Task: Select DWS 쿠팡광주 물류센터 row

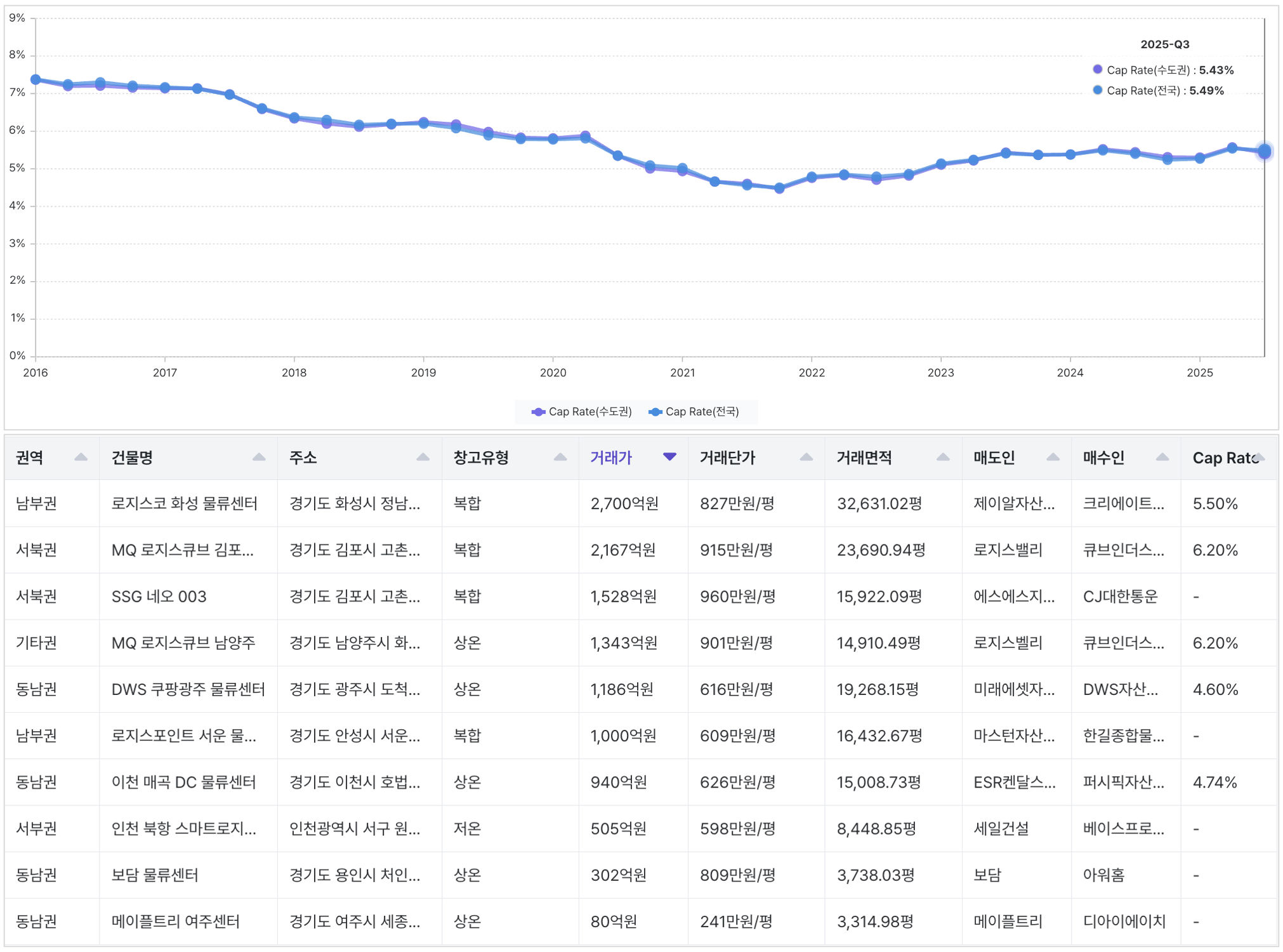Action: 188,689
